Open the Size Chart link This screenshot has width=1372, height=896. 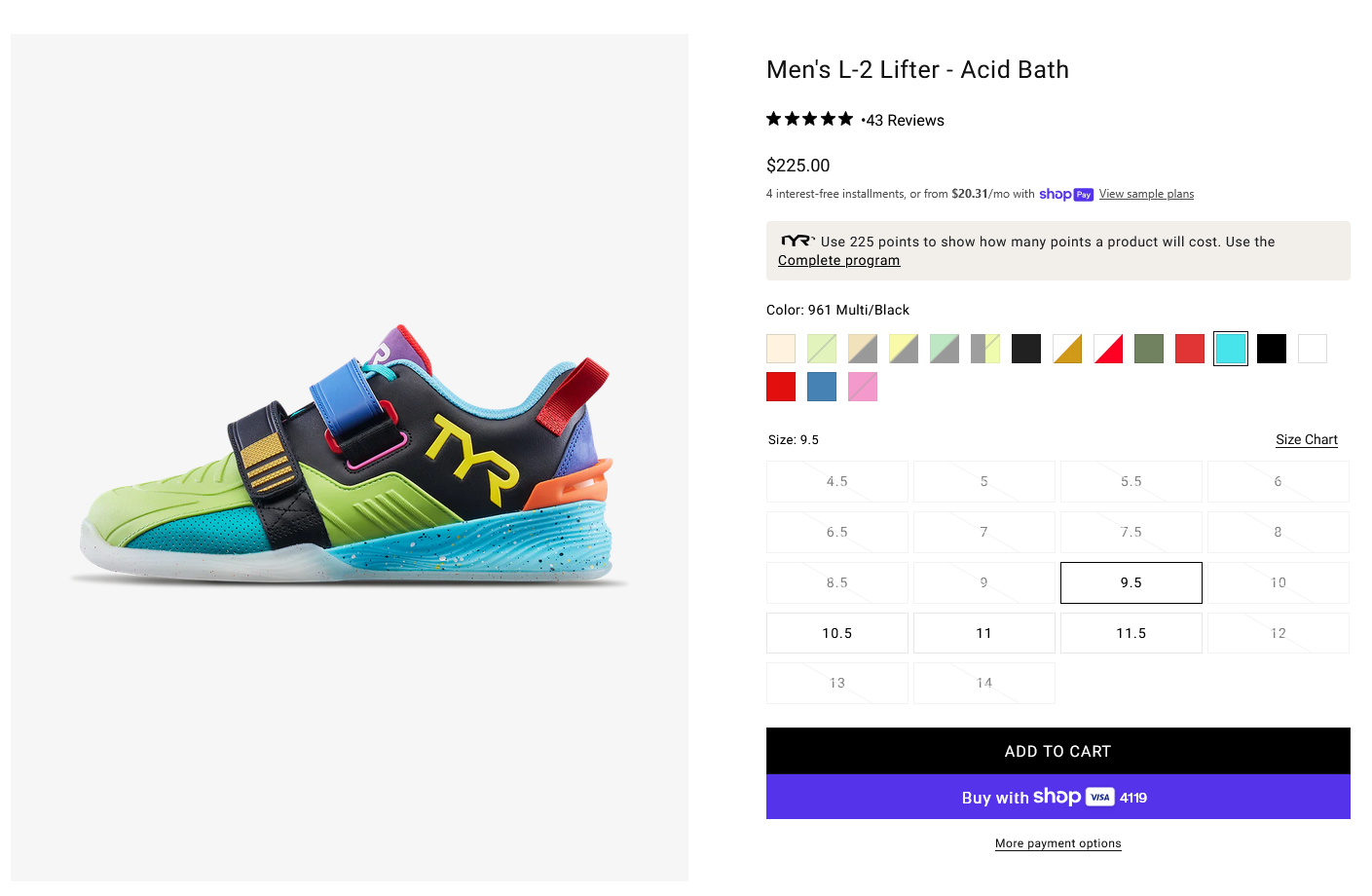pyautogui.click(x=1307, y=439)
